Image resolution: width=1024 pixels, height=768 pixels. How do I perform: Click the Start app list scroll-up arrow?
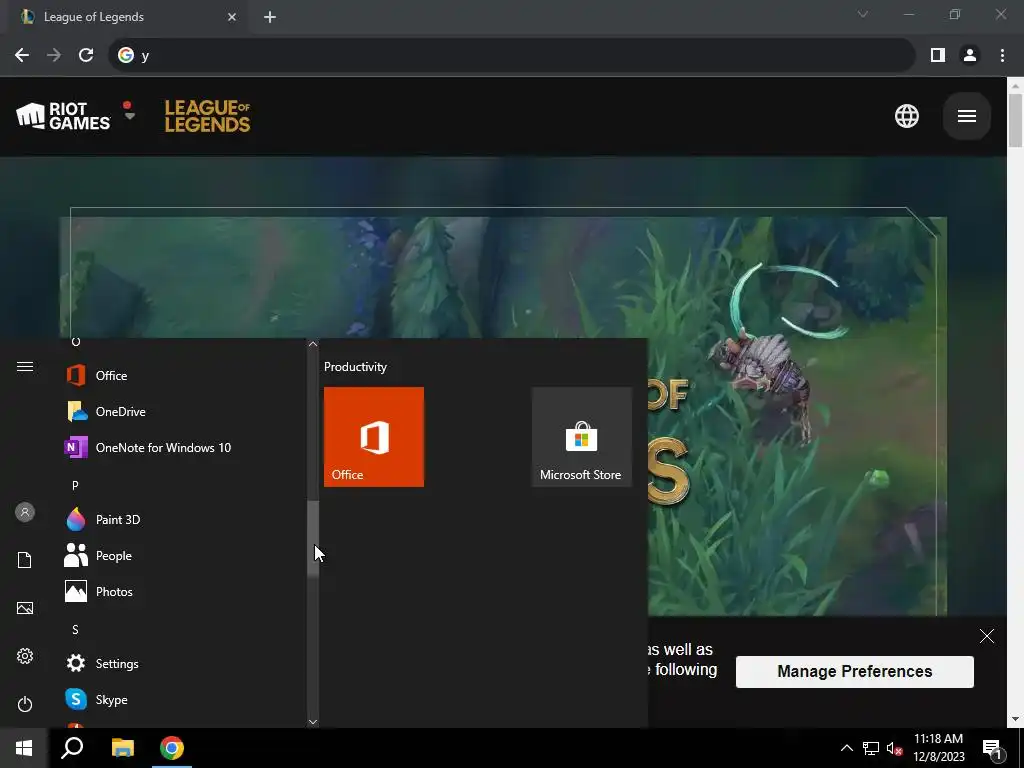click(313, 344)
